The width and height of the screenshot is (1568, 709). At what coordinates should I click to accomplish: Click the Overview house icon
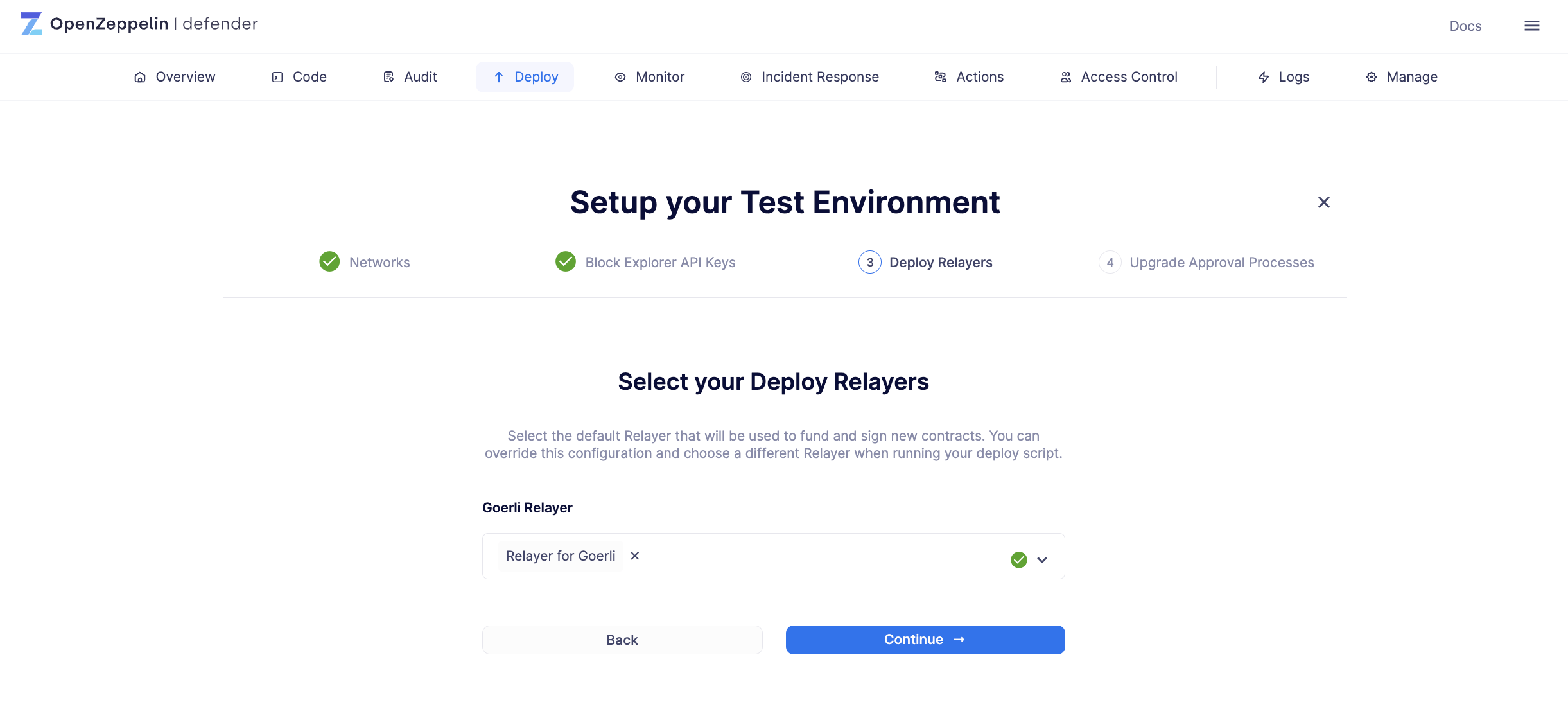139,77
